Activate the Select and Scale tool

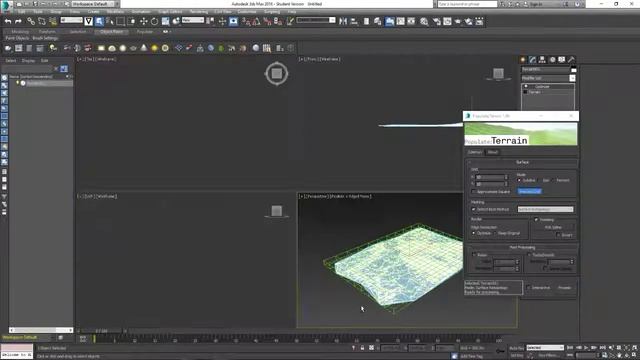click(165, 21)
